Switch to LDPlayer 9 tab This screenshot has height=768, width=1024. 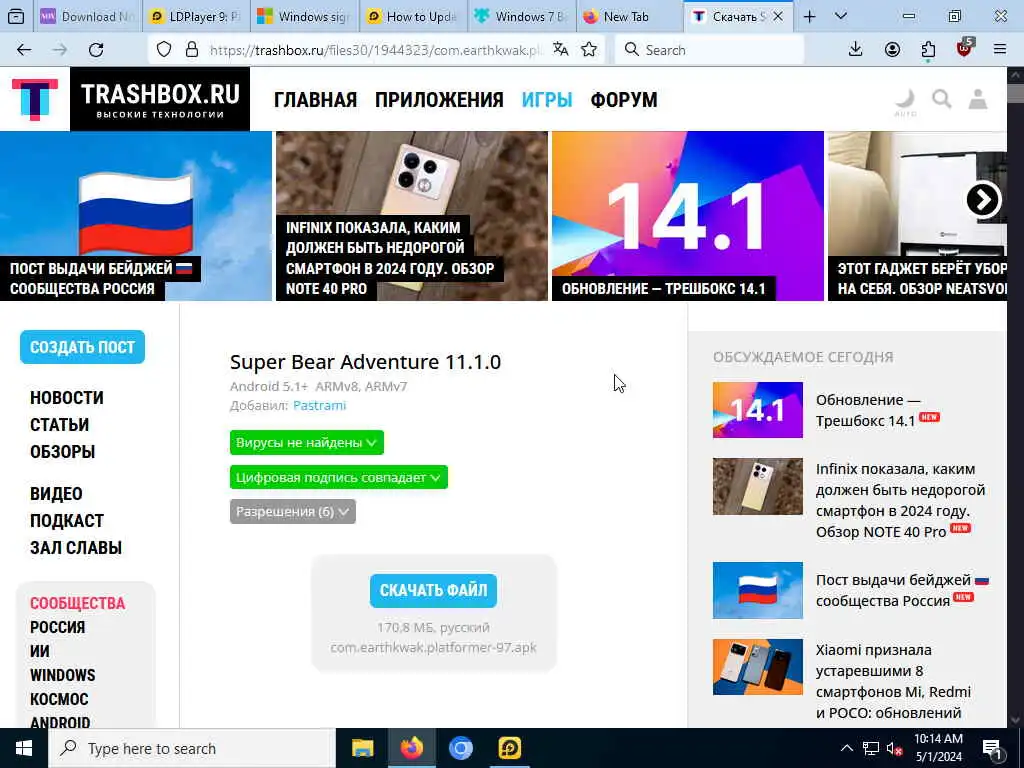[x=196, y=17]
